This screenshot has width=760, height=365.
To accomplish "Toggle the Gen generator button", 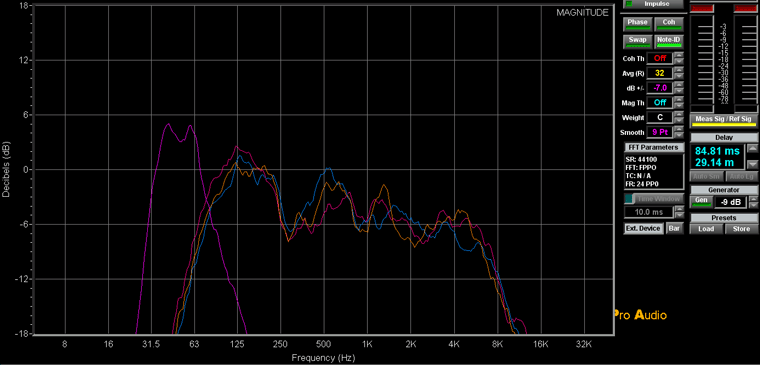I will tap(701, 201).
